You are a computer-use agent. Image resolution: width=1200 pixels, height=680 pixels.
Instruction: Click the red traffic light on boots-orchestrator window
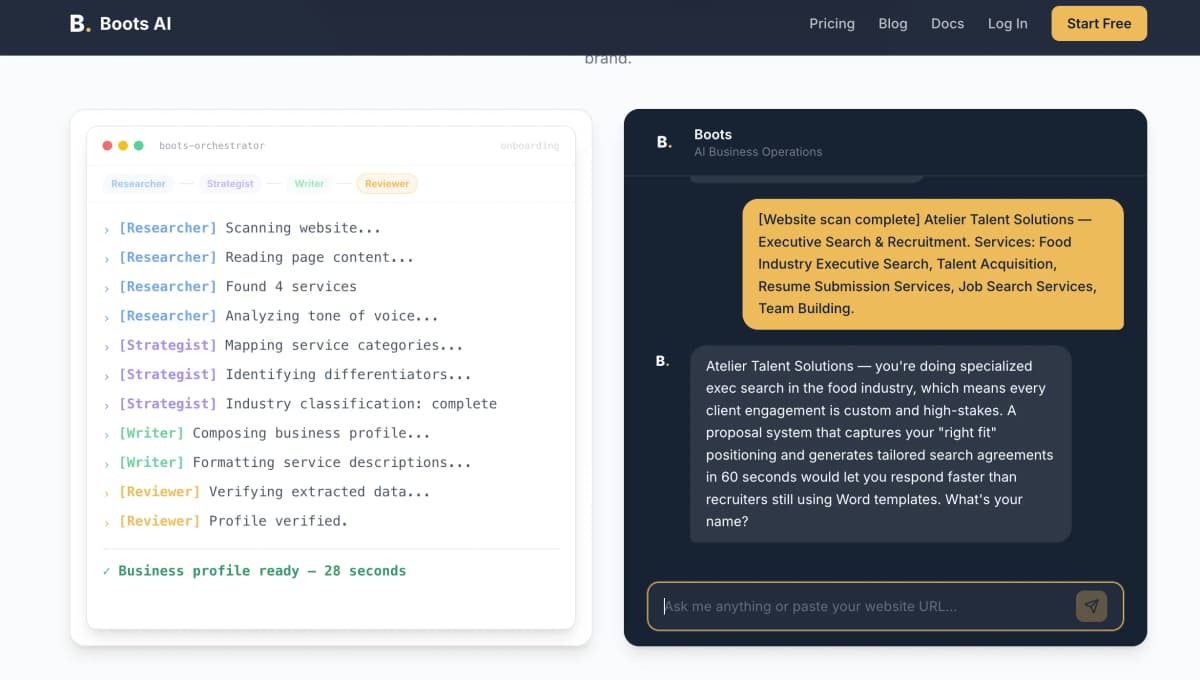tap(107, 145)
